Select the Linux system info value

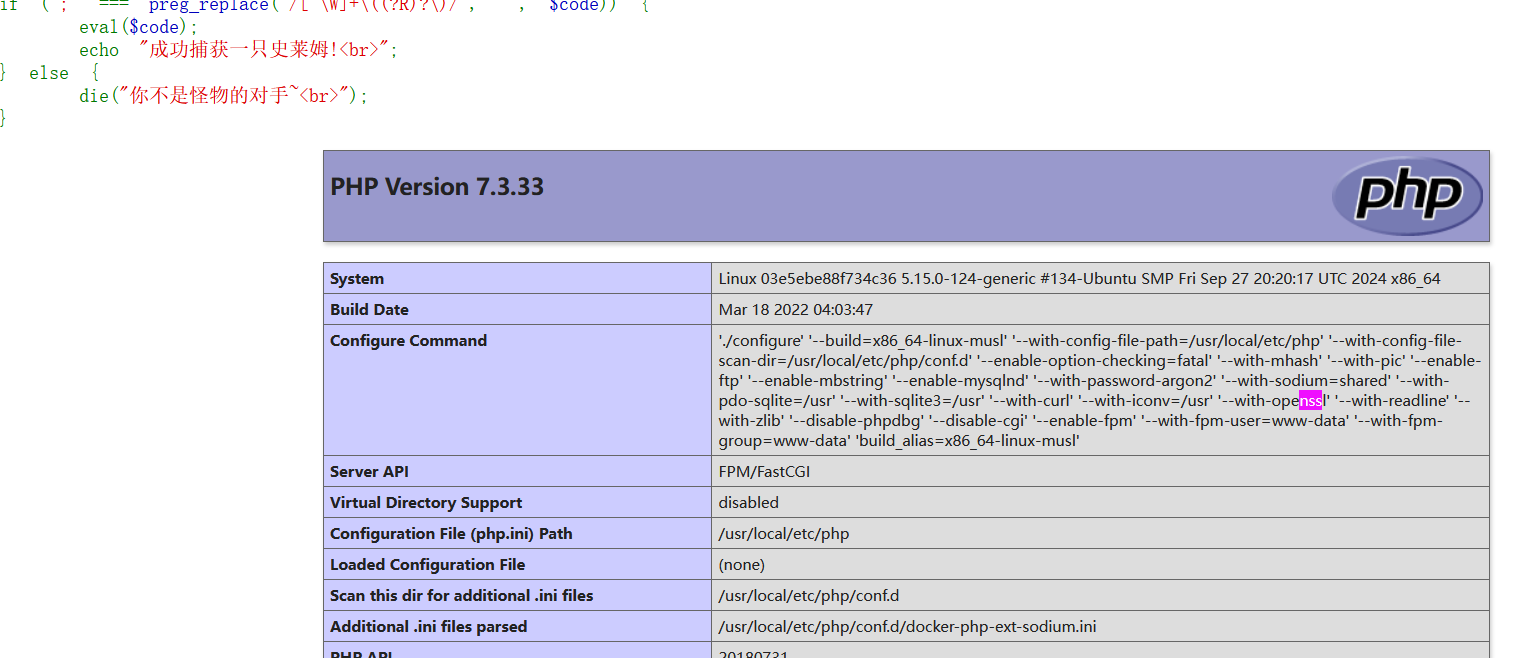point(1079,278)
